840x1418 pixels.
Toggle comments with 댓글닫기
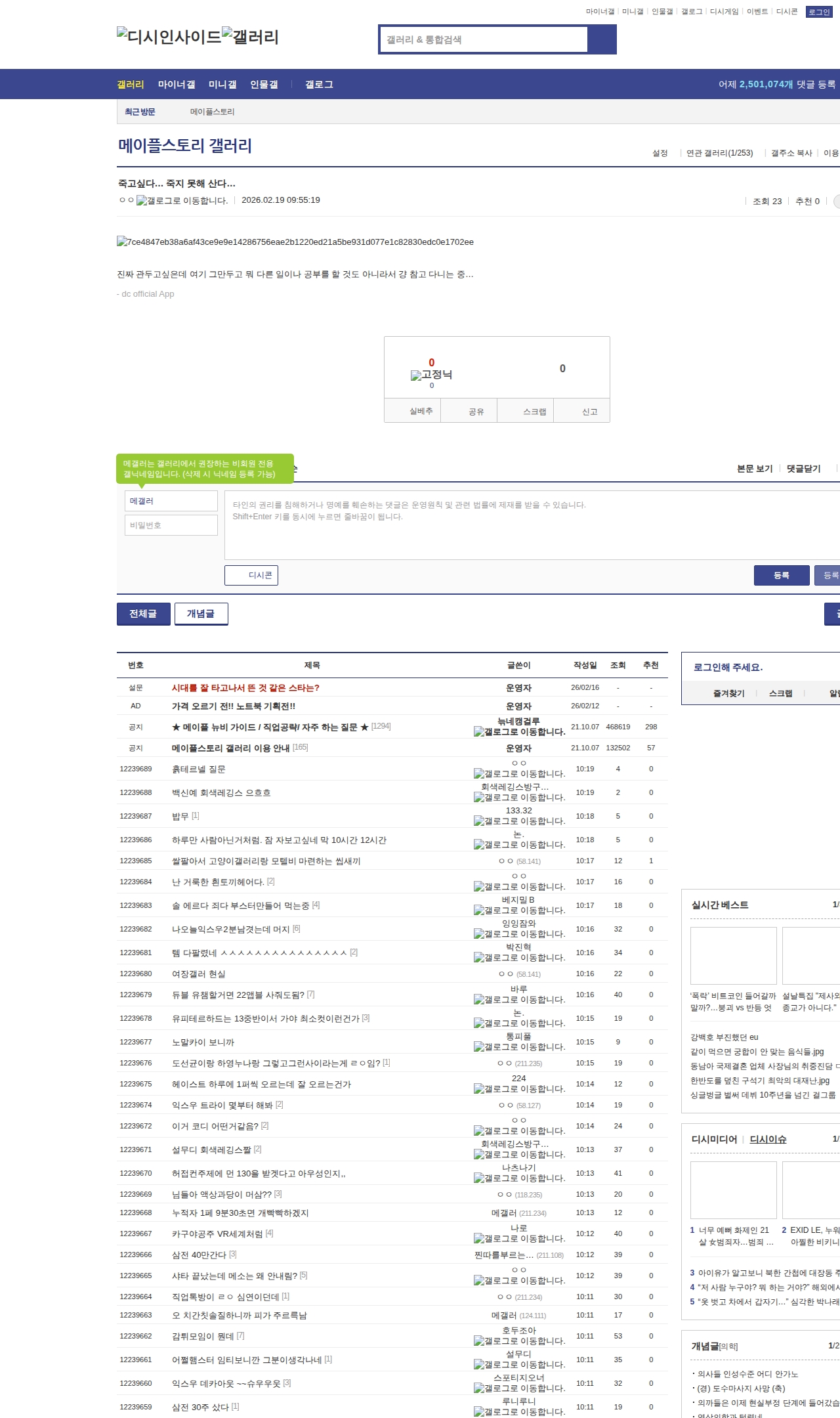click(803, 469)
